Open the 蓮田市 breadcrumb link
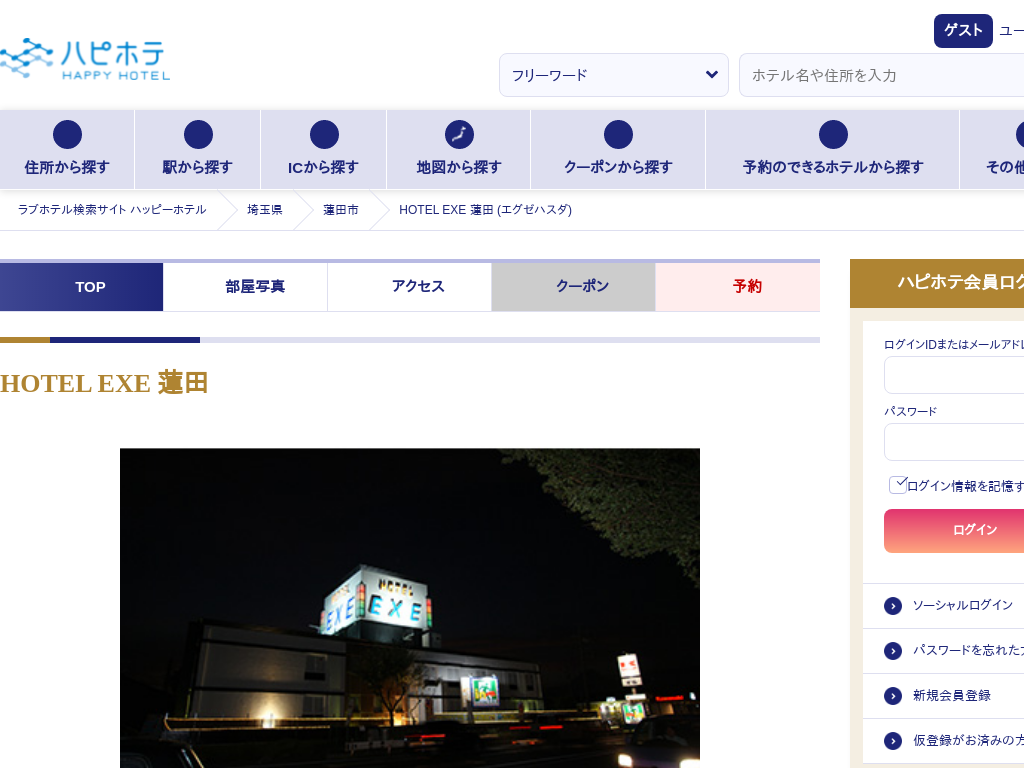Viewport: 1024px width, 768px height. coord(341,210)
